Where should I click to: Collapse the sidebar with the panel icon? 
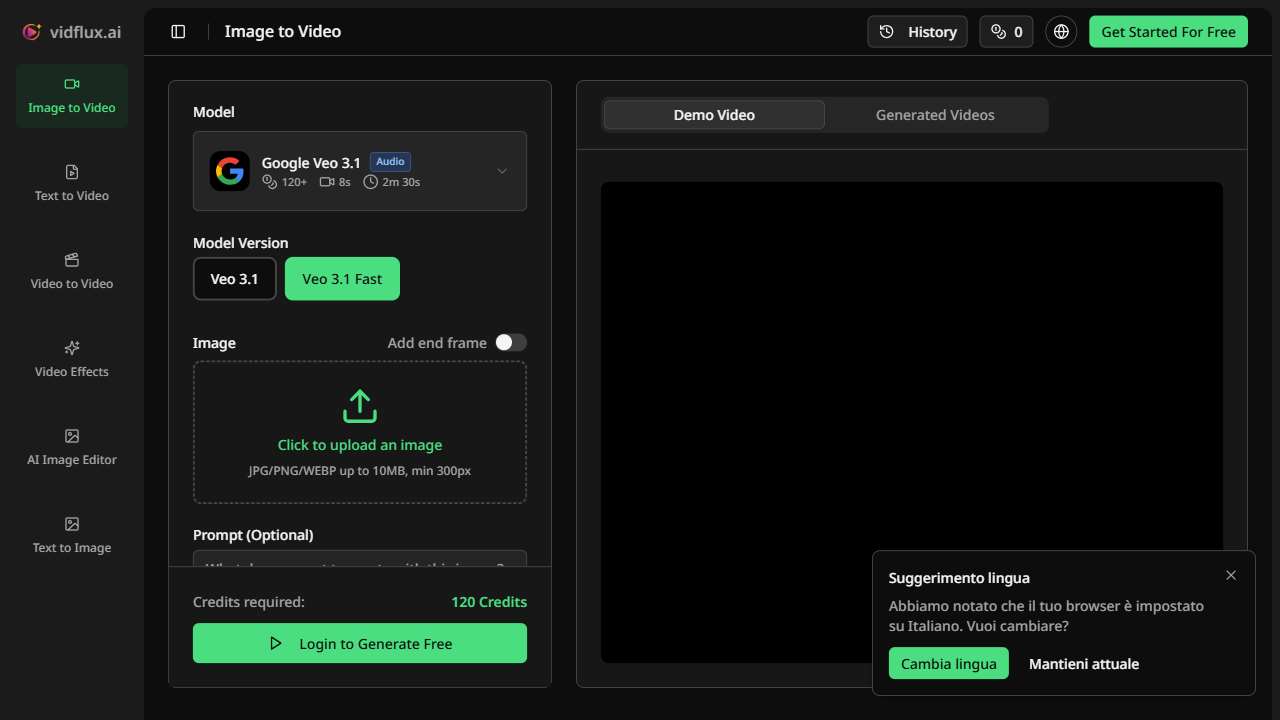click(x=178, y=31)
